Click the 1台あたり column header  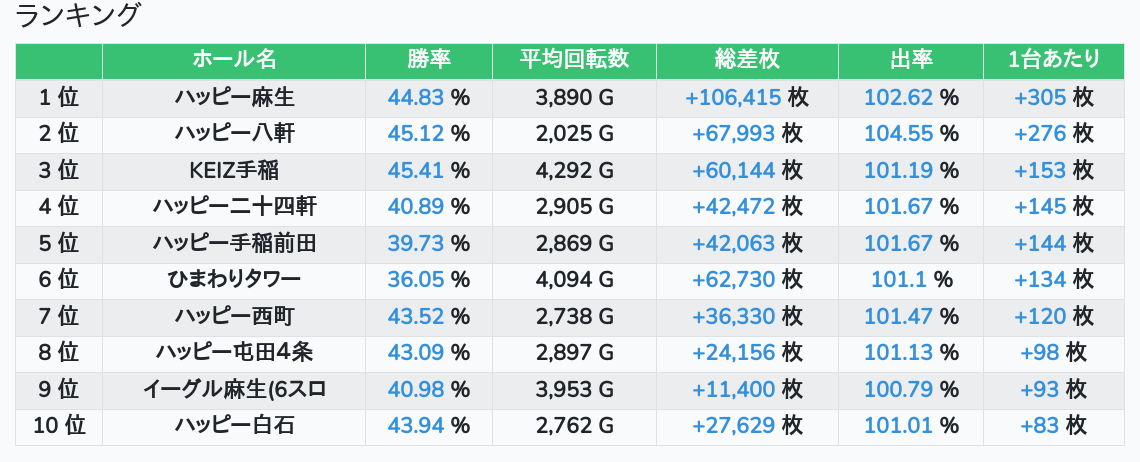point(1054,60)
